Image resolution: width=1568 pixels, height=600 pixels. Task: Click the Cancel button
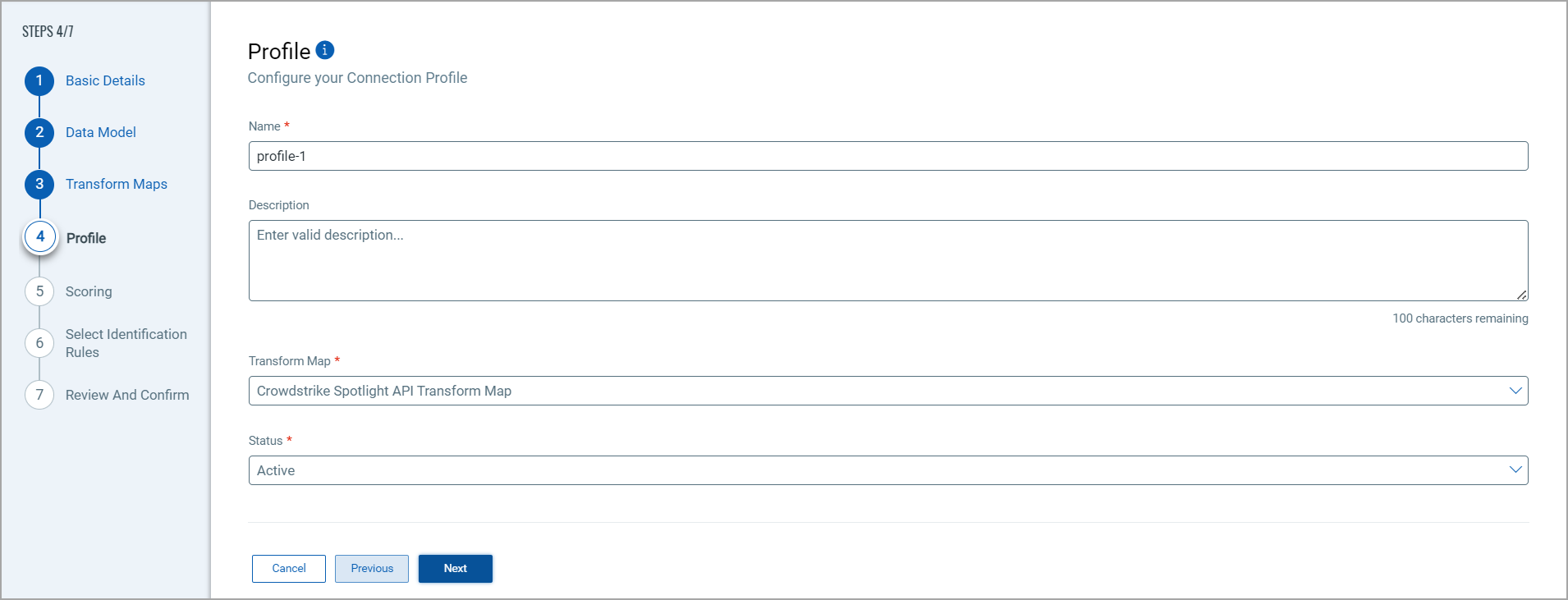click(289, 569)
